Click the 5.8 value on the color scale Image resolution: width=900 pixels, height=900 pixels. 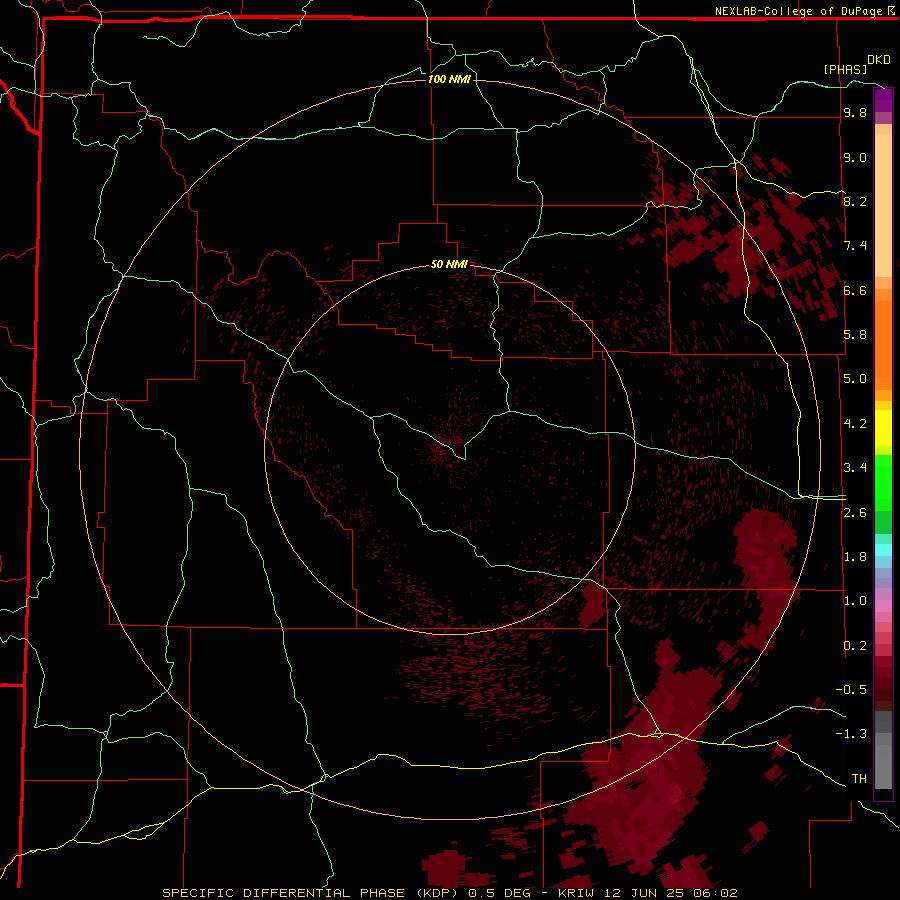coord(855,335)
